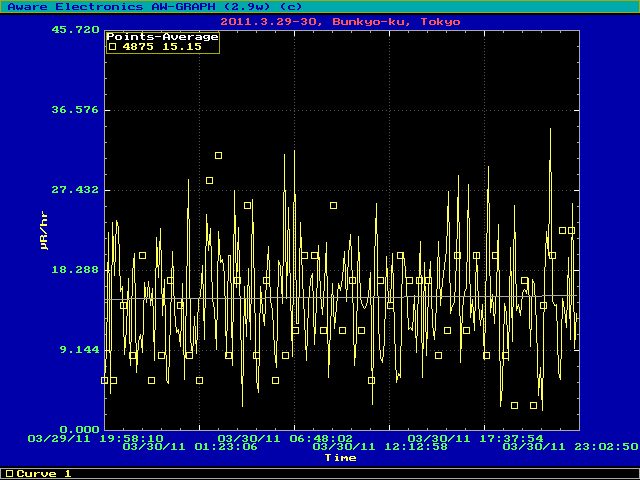Click the µR/hr y-axis unit label
640x480 pixels.
coord(44,230)
